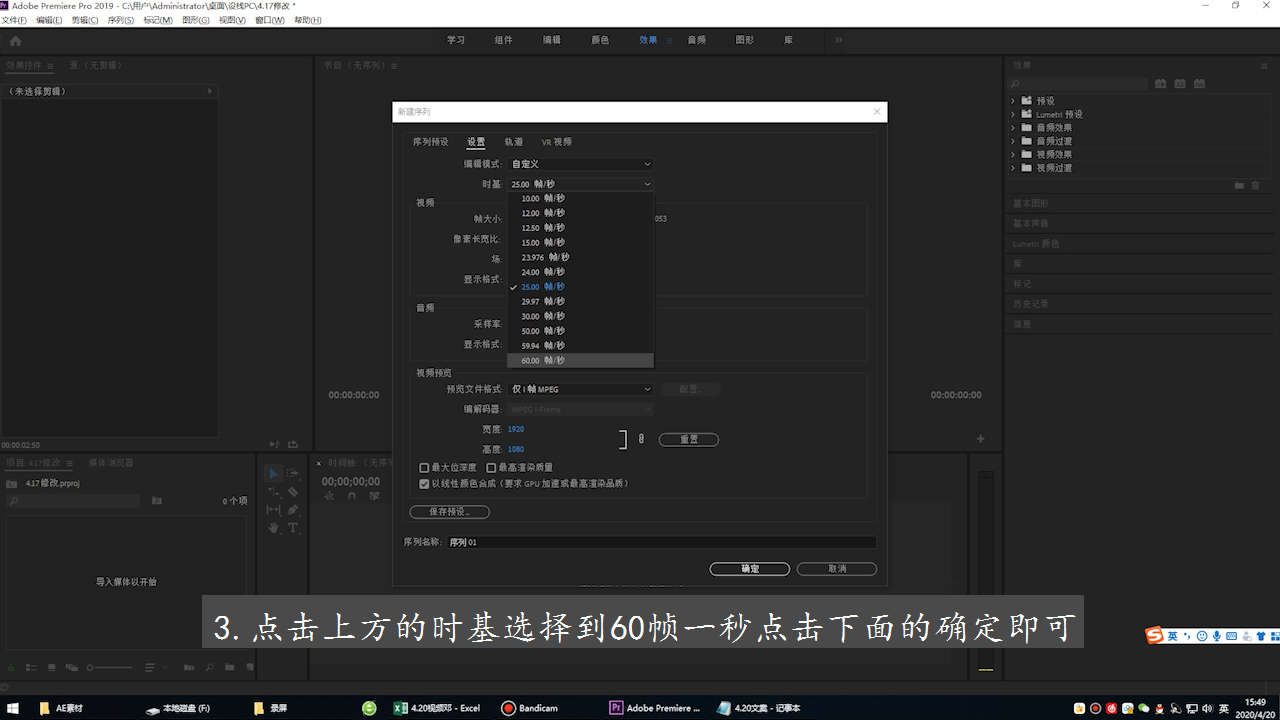Click the Project panel search field

click(72, 500)
